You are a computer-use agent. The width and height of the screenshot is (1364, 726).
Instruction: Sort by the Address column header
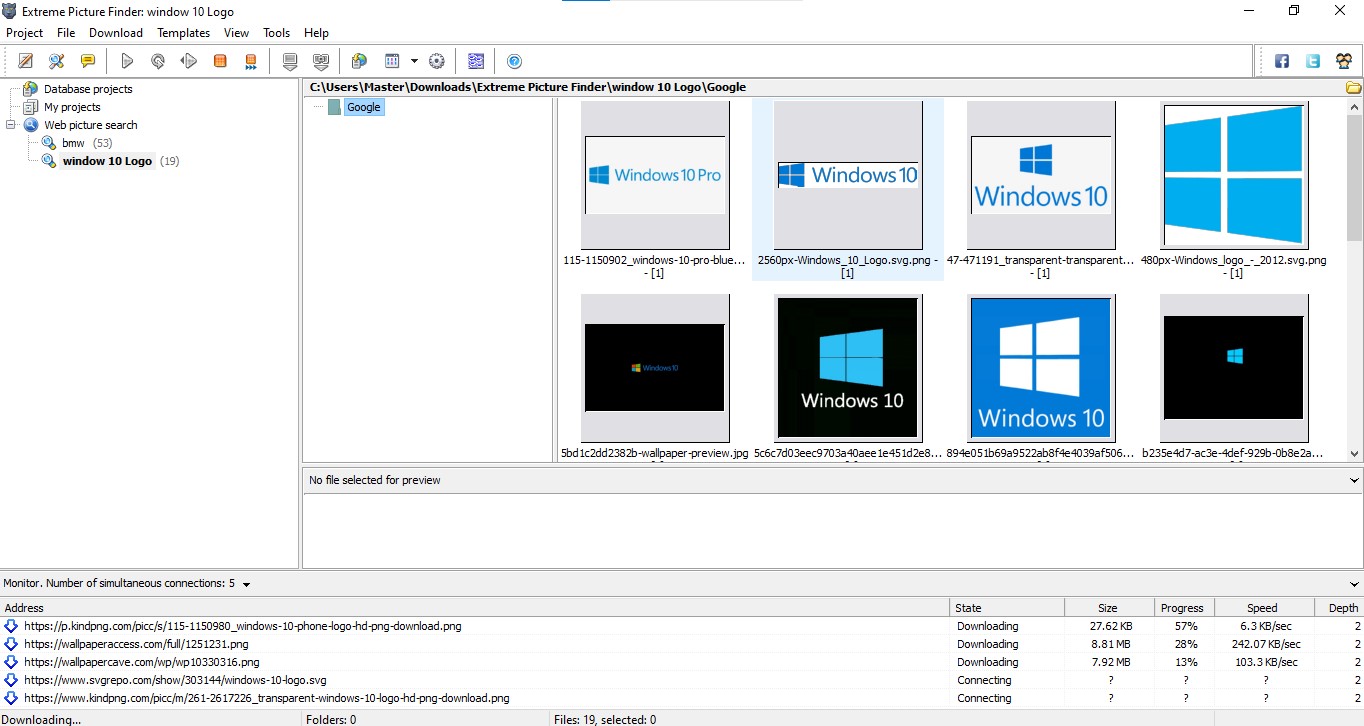(475, 608)
